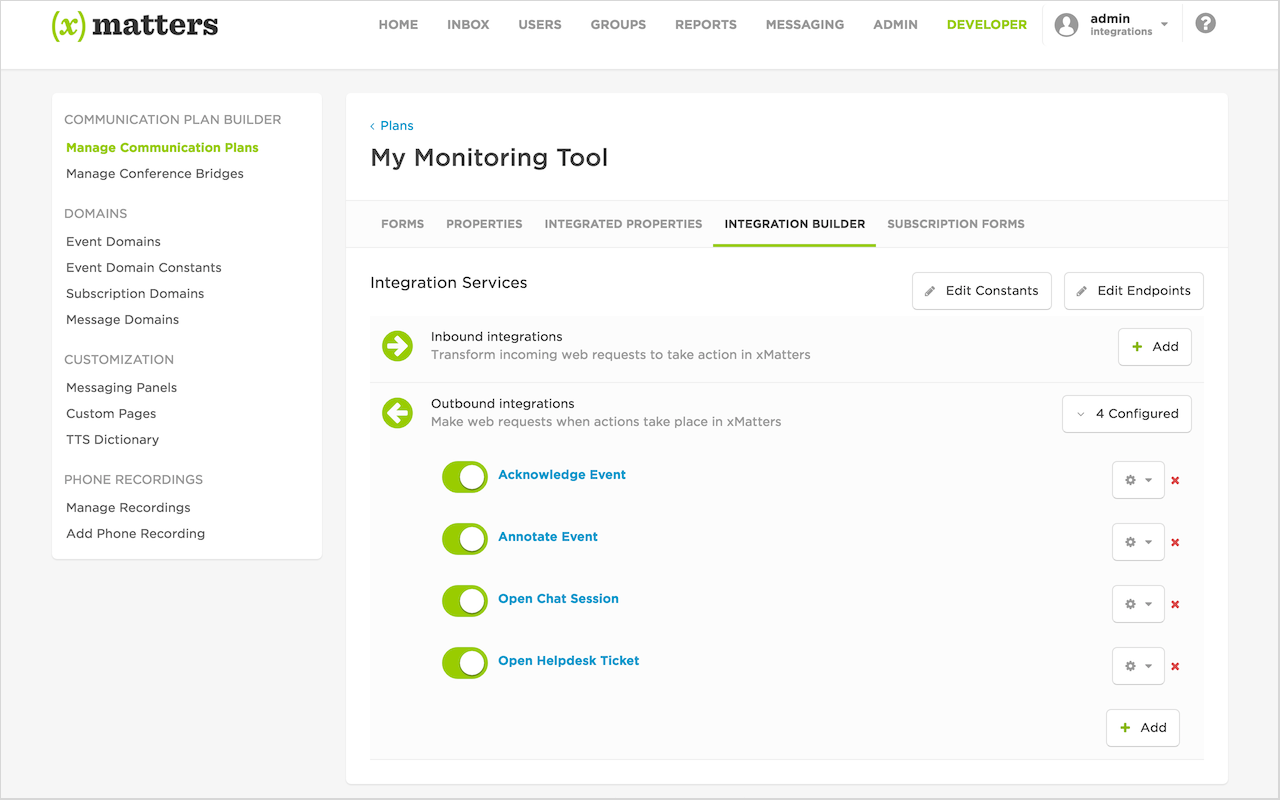The width and height of the screenshot is (1280, 800).
Task: Open Manage Recordings
Action: click(128, 508)
